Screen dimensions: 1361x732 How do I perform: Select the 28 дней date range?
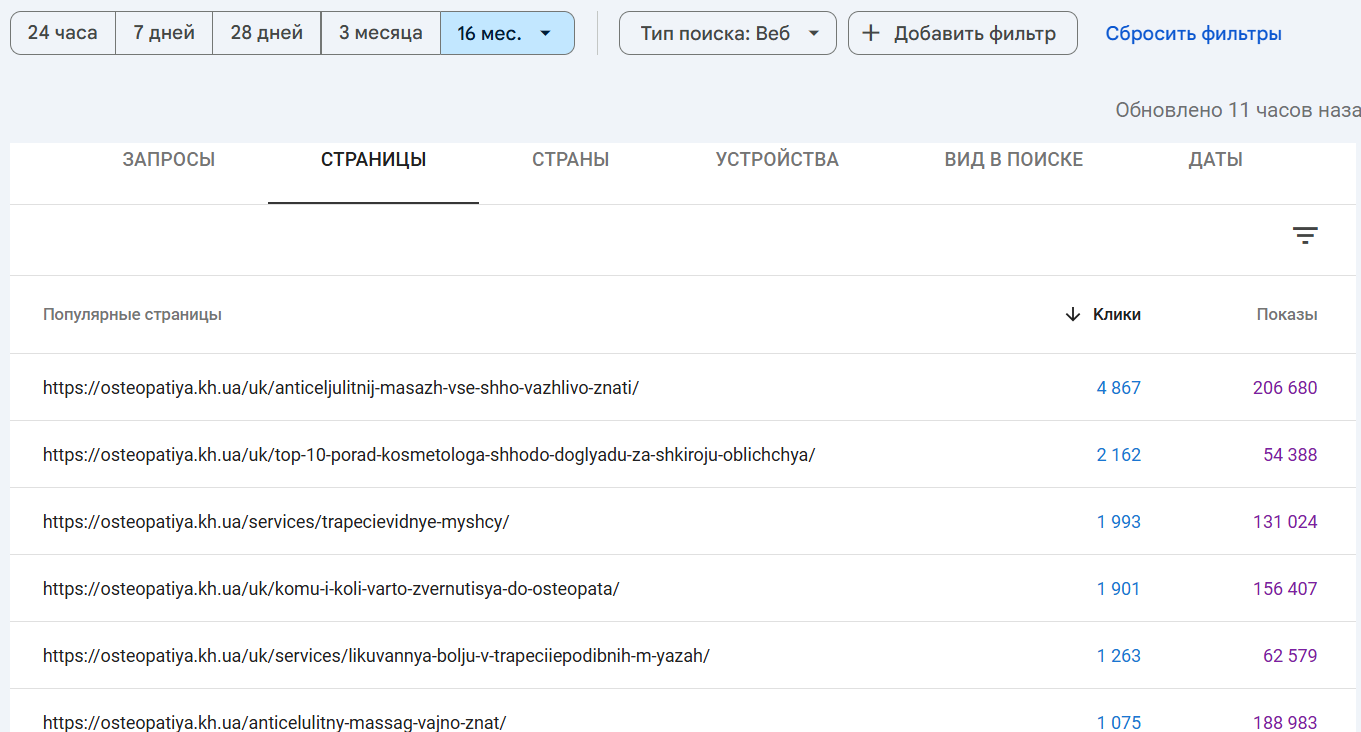point(267,33)
